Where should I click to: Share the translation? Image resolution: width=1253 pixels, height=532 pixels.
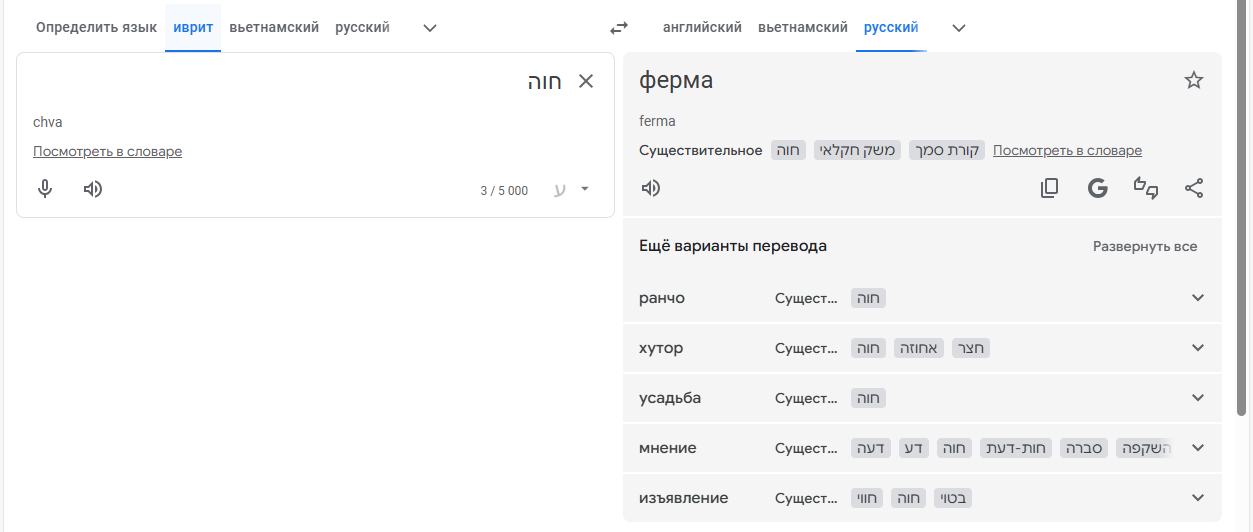1194,188
